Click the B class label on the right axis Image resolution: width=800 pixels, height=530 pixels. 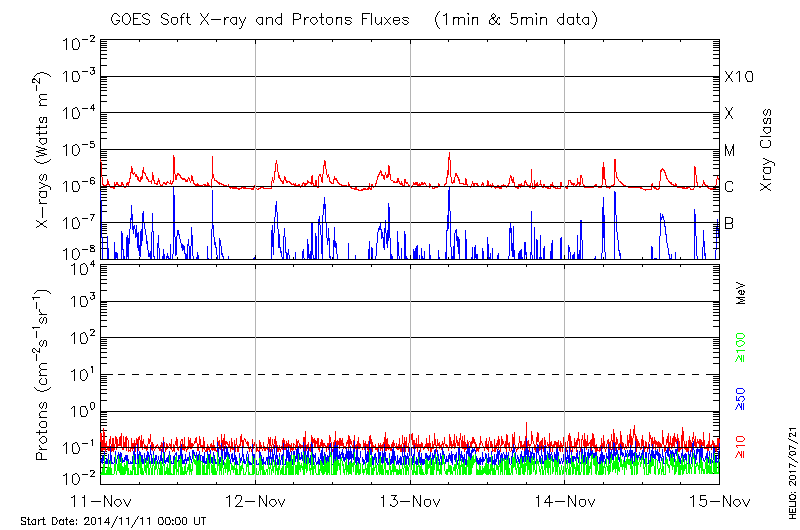pos(729,223)
